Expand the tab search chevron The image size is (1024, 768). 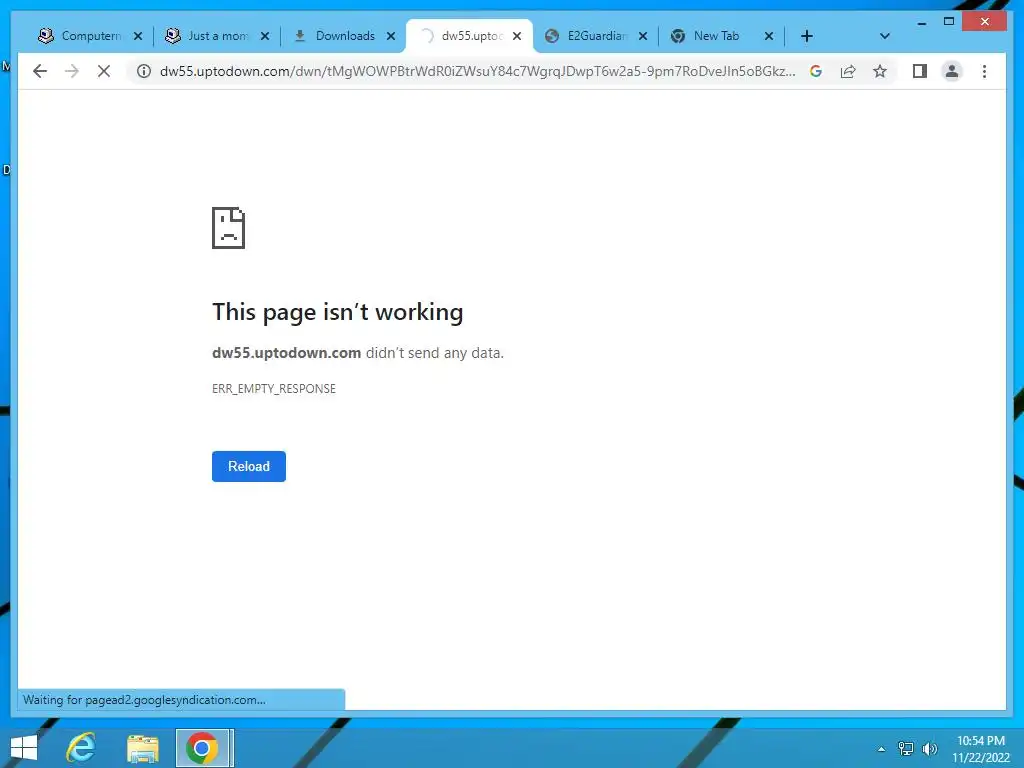tap(884, 36)
